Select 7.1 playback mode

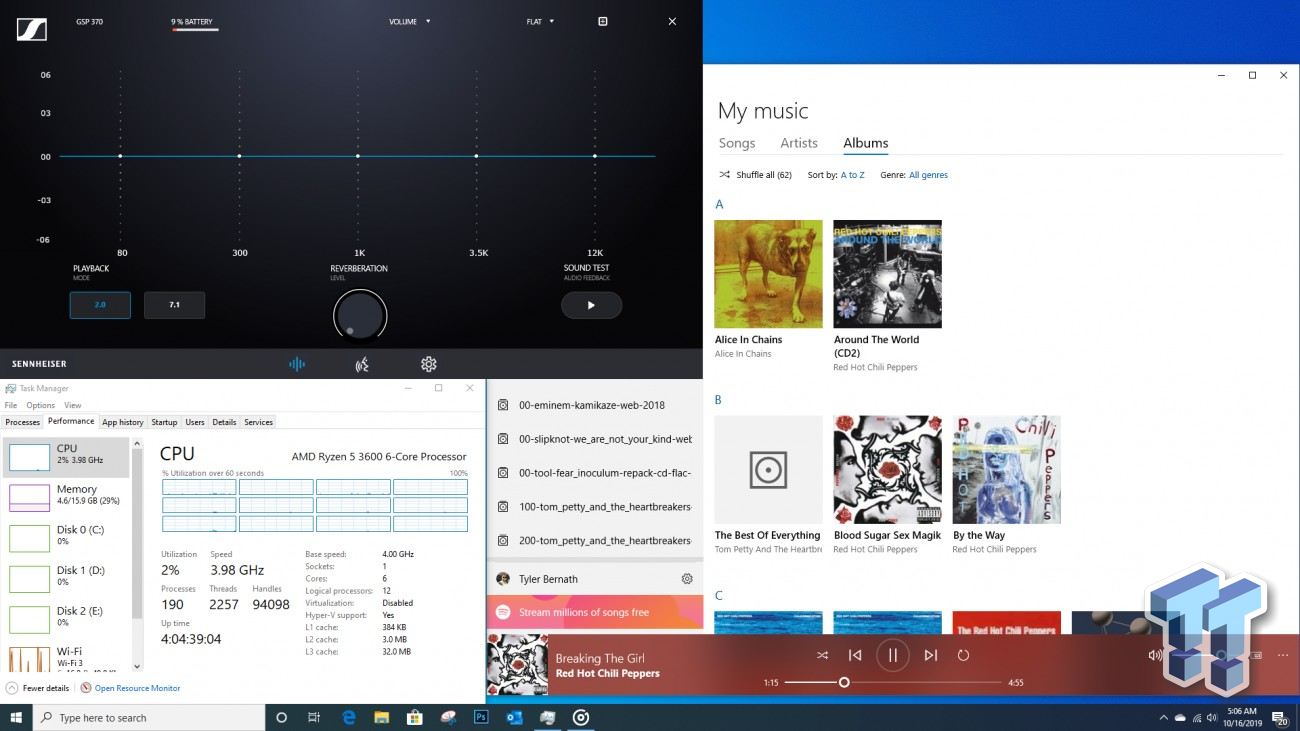174,305
